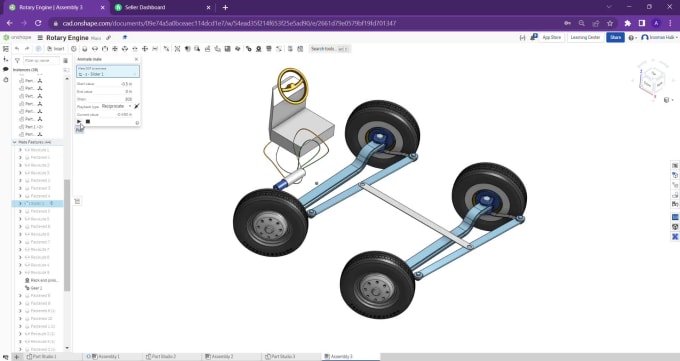680x361 pixels.
Task: Open the Search tools field
Action: 330,49
